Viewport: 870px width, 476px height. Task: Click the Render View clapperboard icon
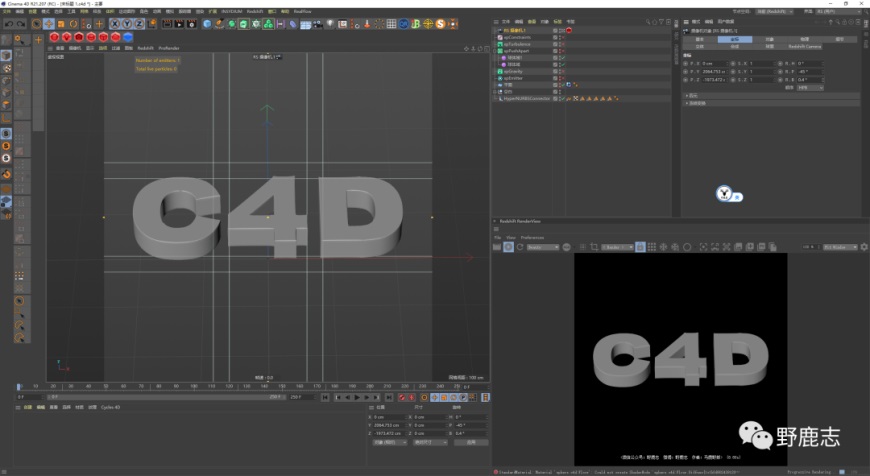pyautogui.click(x=167, y=24)
